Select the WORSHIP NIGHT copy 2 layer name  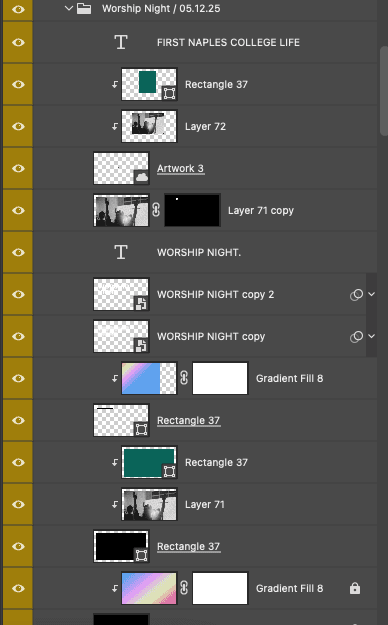click(215, 295)
